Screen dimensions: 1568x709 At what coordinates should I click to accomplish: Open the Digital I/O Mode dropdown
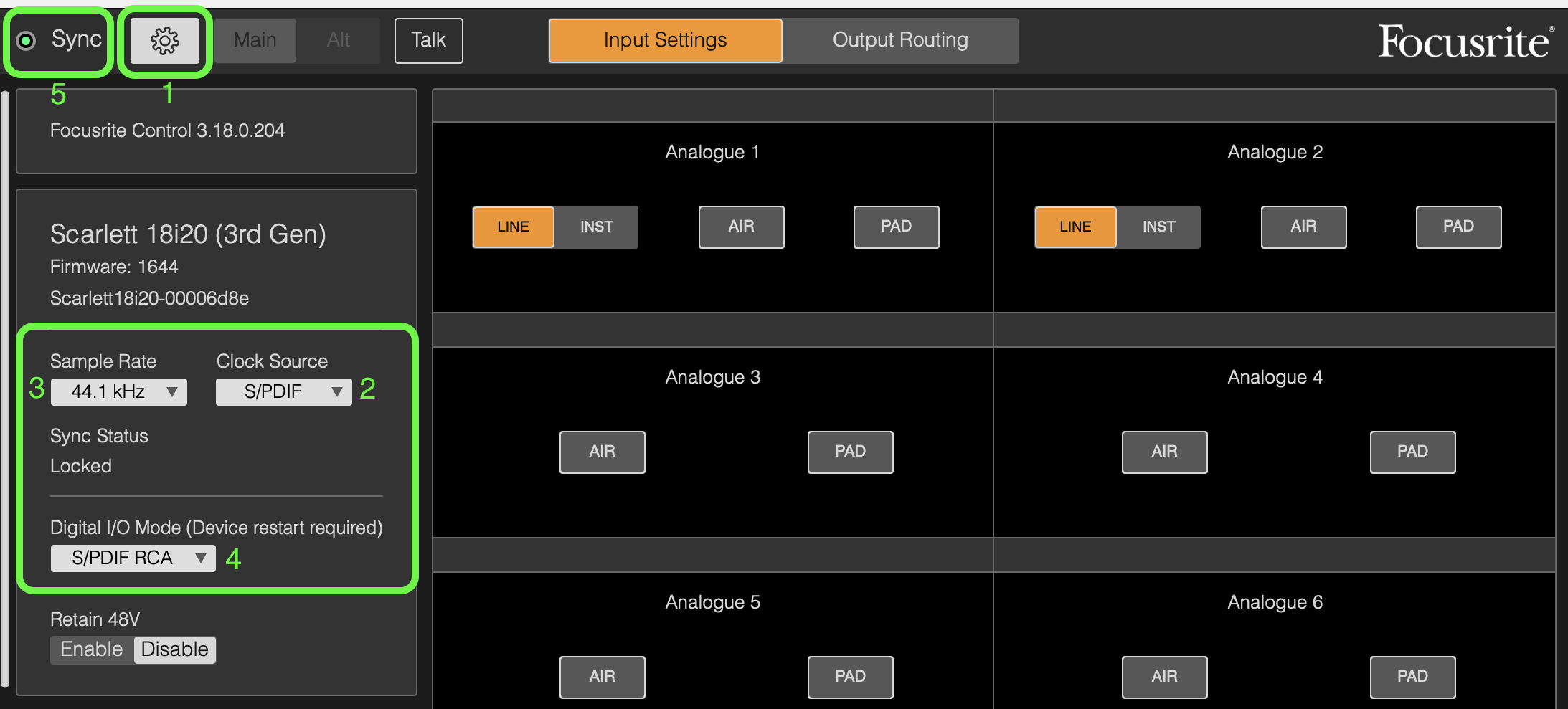tap(133, 558)
